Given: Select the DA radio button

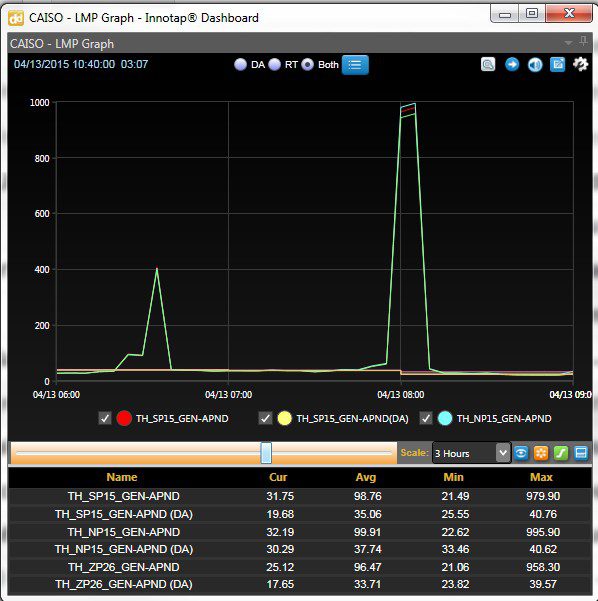Looking at the screenshot, I should pos(240,64).
